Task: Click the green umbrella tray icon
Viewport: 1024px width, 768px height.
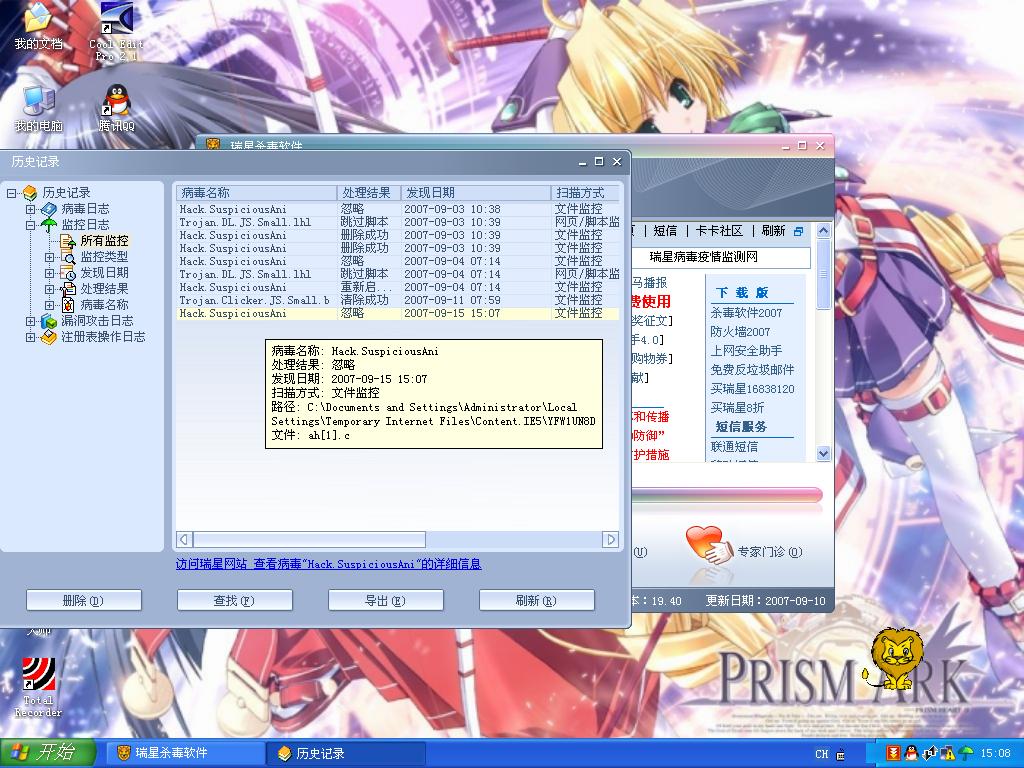Action: [966, 753]
